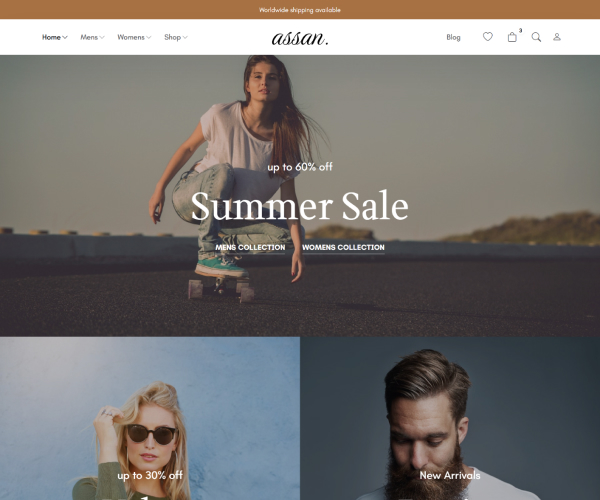Open the shopping bag cart icon
This screenshot has width=600, height=500.
pos(512,37)
